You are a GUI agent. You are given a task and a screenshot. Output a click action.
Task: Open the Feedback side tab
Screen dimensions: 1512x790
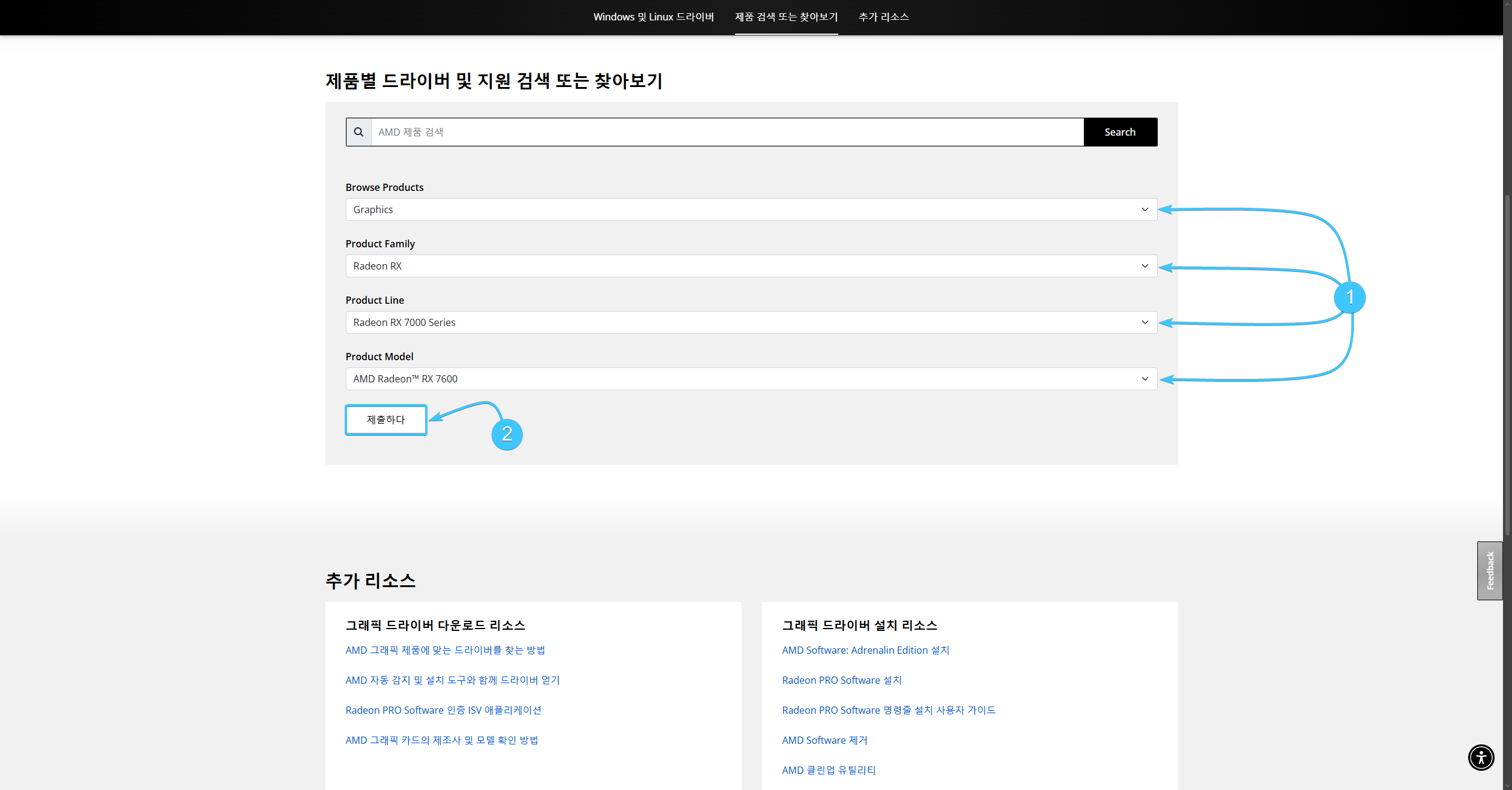click(1489, 570)
